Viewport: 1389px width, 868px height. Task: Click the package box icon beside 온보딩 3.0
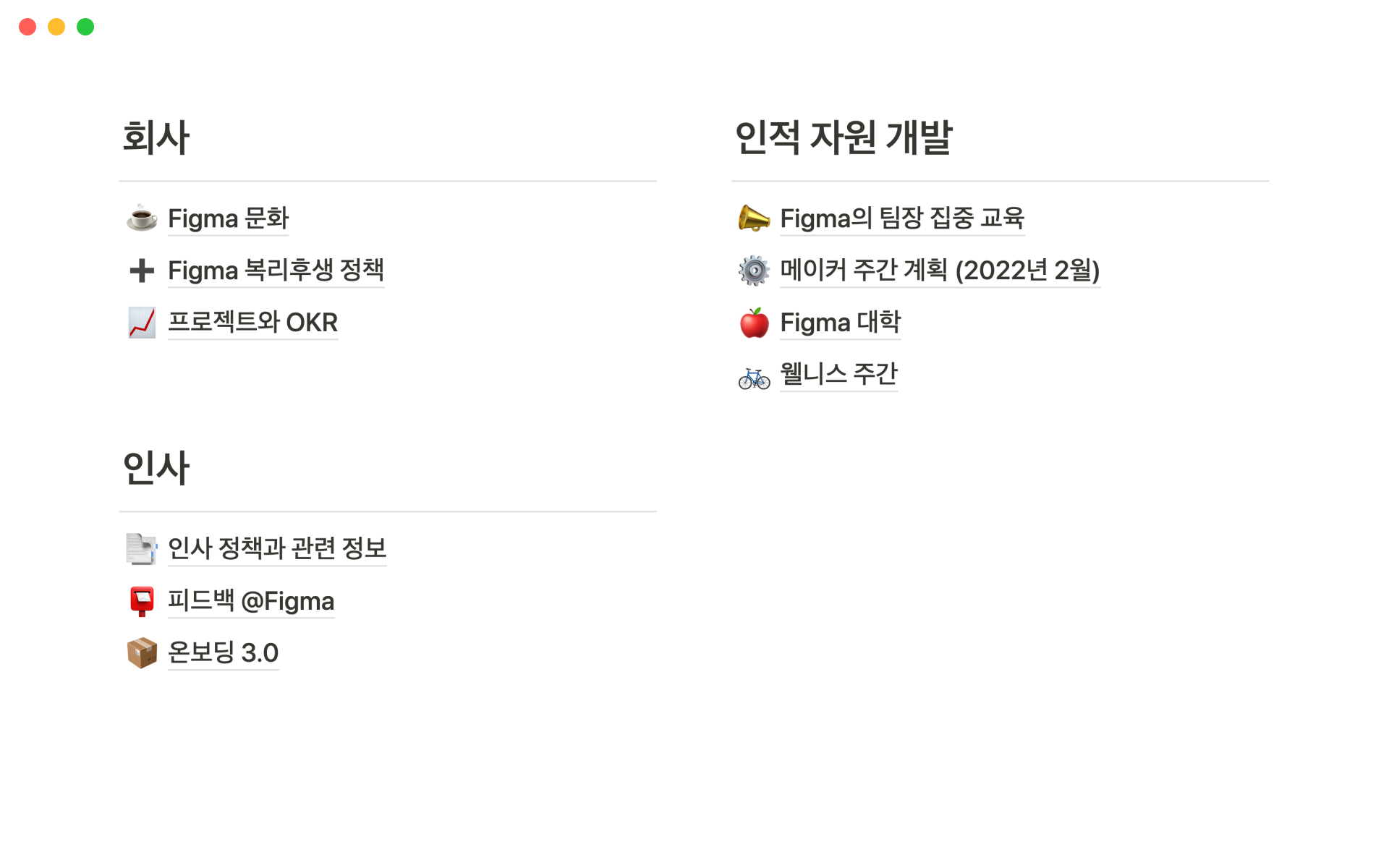(142, 653)
